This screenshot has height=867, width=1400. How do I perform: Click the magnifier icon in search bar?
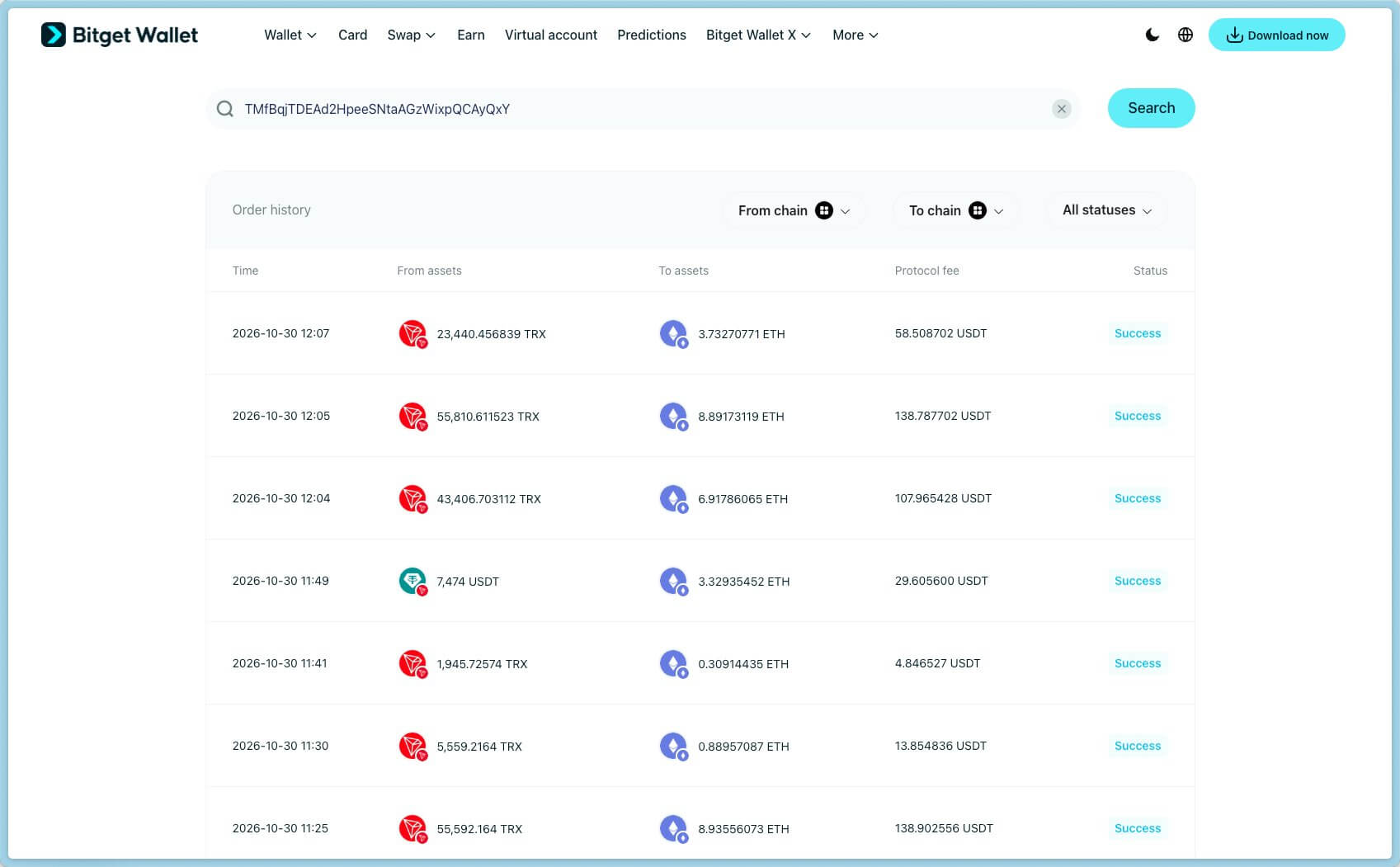tap(224, 109)
